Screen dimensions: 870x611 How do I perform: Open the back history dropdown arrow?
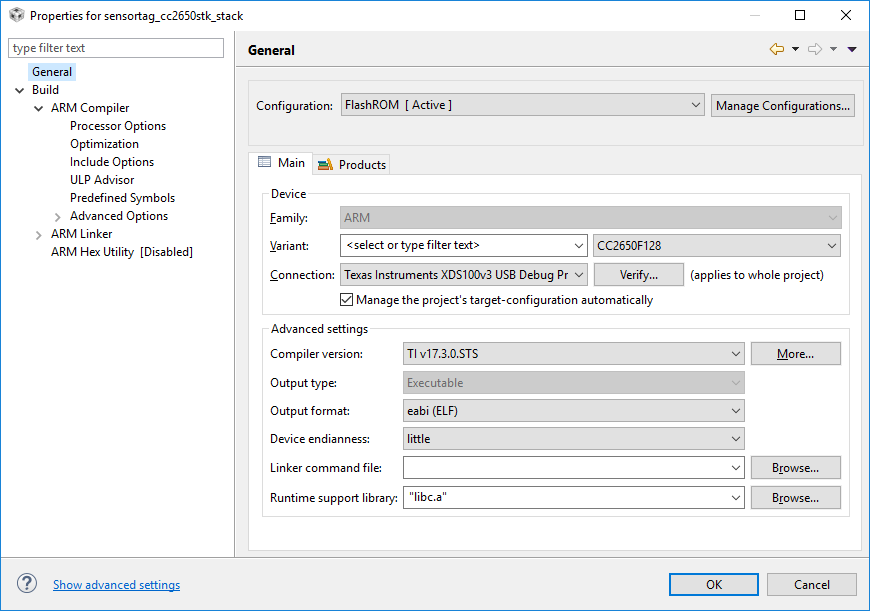point(795,49)
